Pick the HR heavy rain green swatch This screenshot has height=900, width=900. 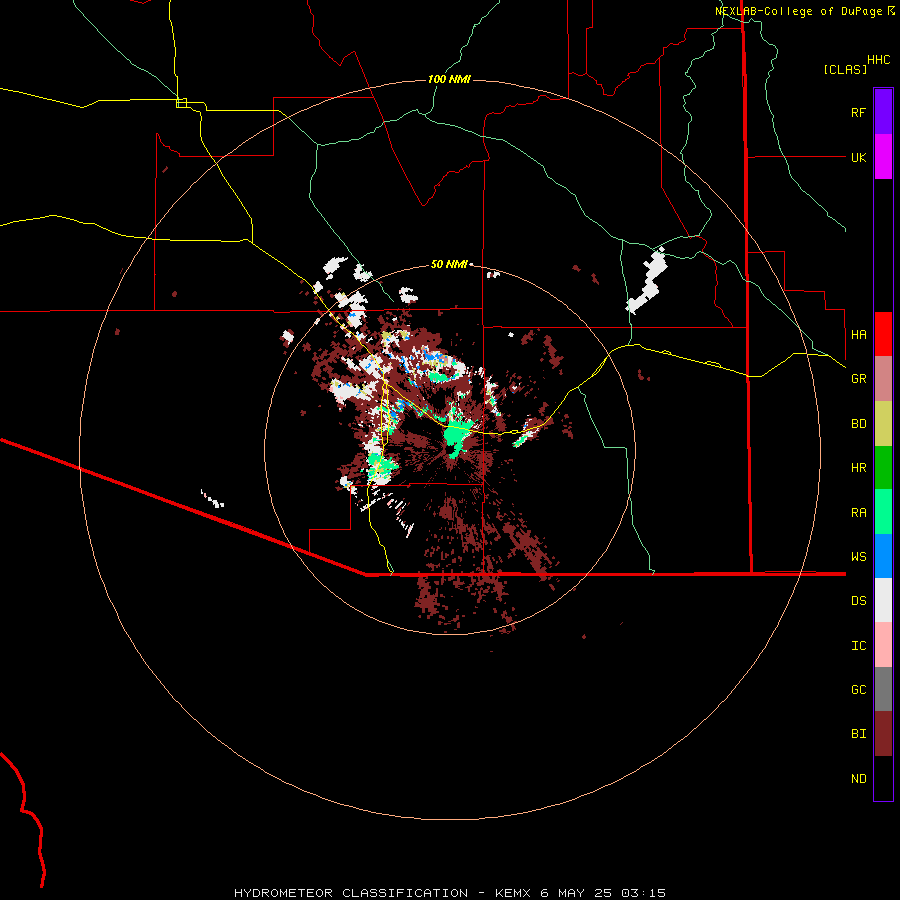click(x=883, y=467)
